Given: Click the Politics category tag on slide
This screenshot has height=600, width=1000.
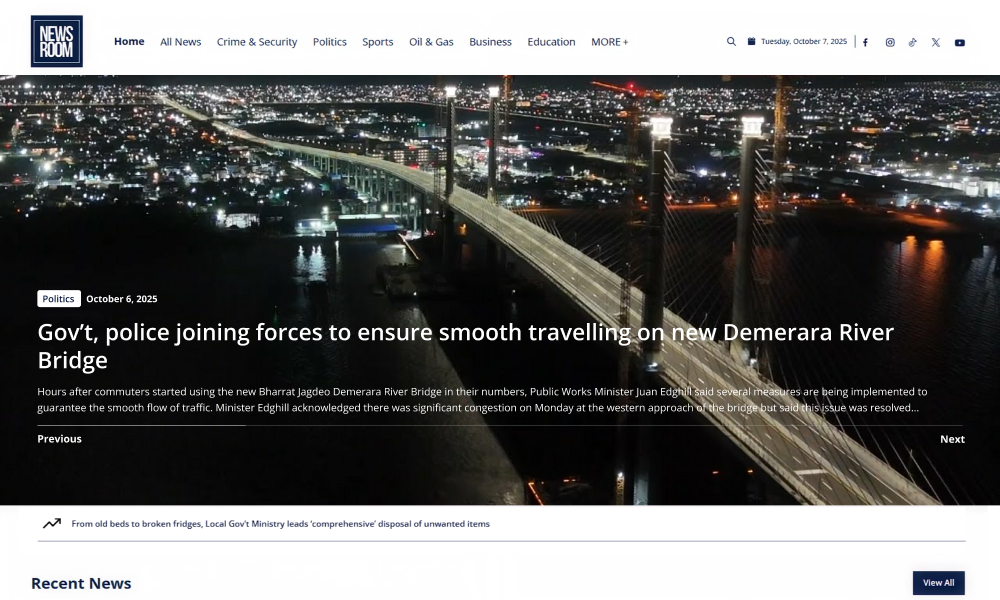Looking at the screenshot, I should click(59, 299).
